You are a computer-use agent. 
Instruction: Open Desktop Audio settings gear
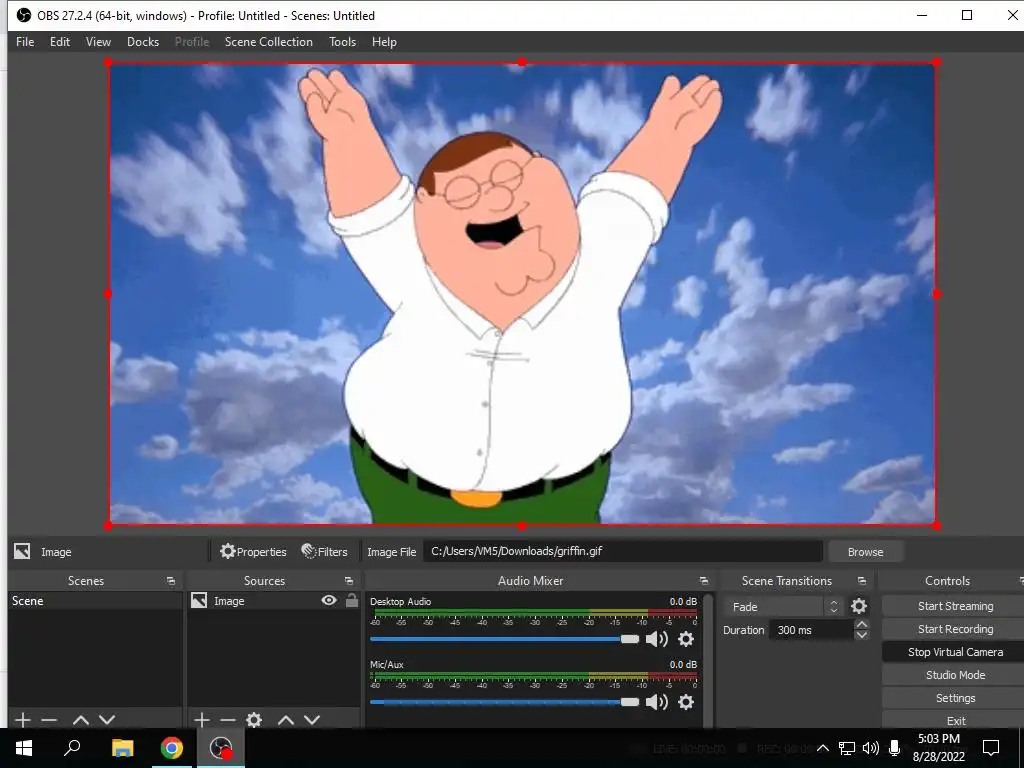pyautogui.click(x=686, y=639)
